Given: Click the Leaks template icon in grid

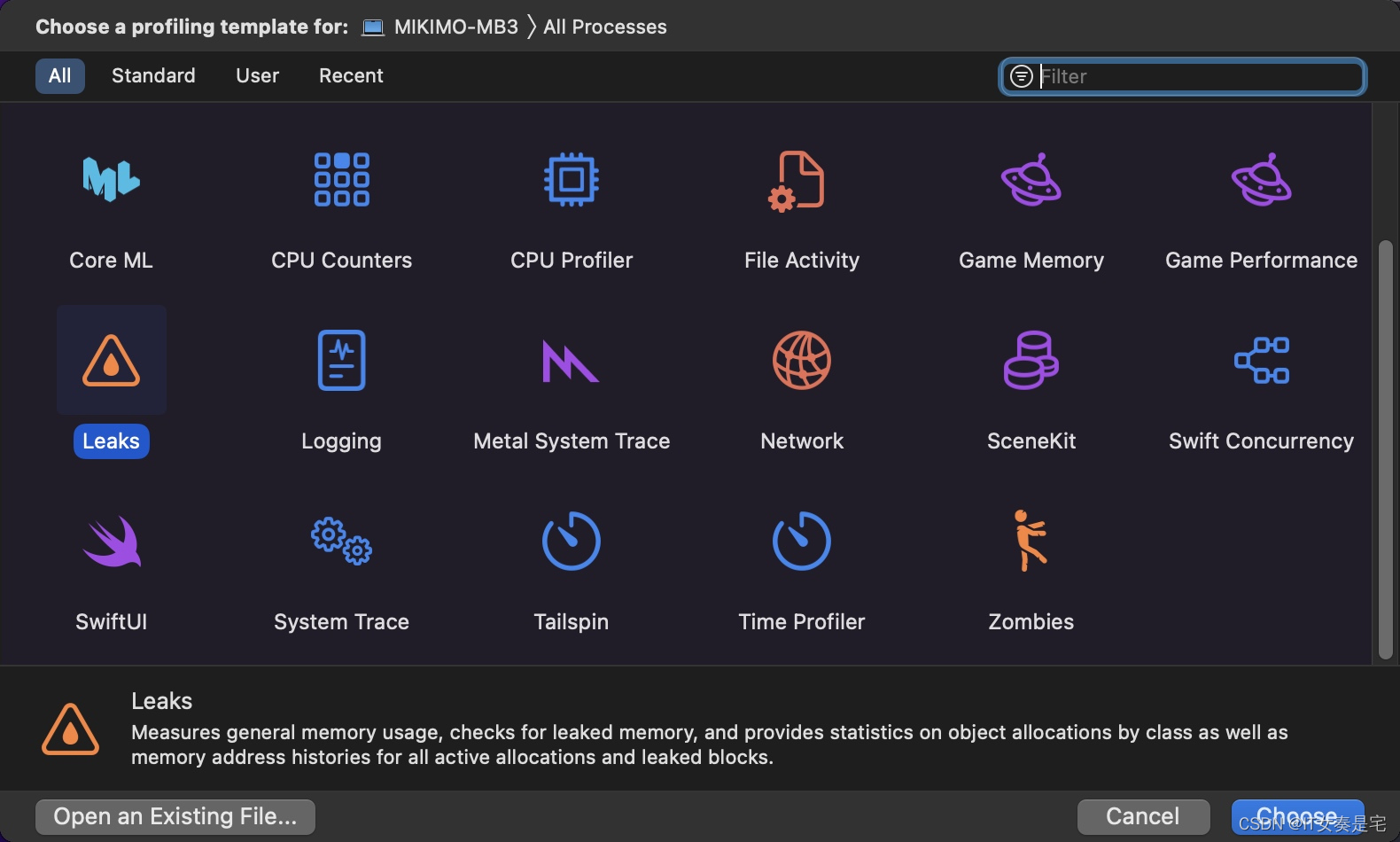Looking at the screenshot, I should pos(111,361).
